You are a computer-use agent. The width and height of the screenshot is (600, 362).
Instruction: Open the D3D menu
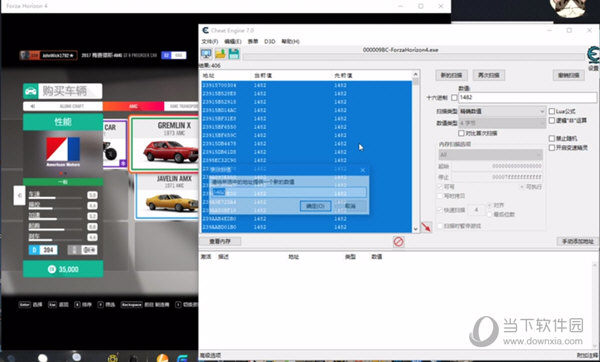pyautogui.click(x=270, y=41)
